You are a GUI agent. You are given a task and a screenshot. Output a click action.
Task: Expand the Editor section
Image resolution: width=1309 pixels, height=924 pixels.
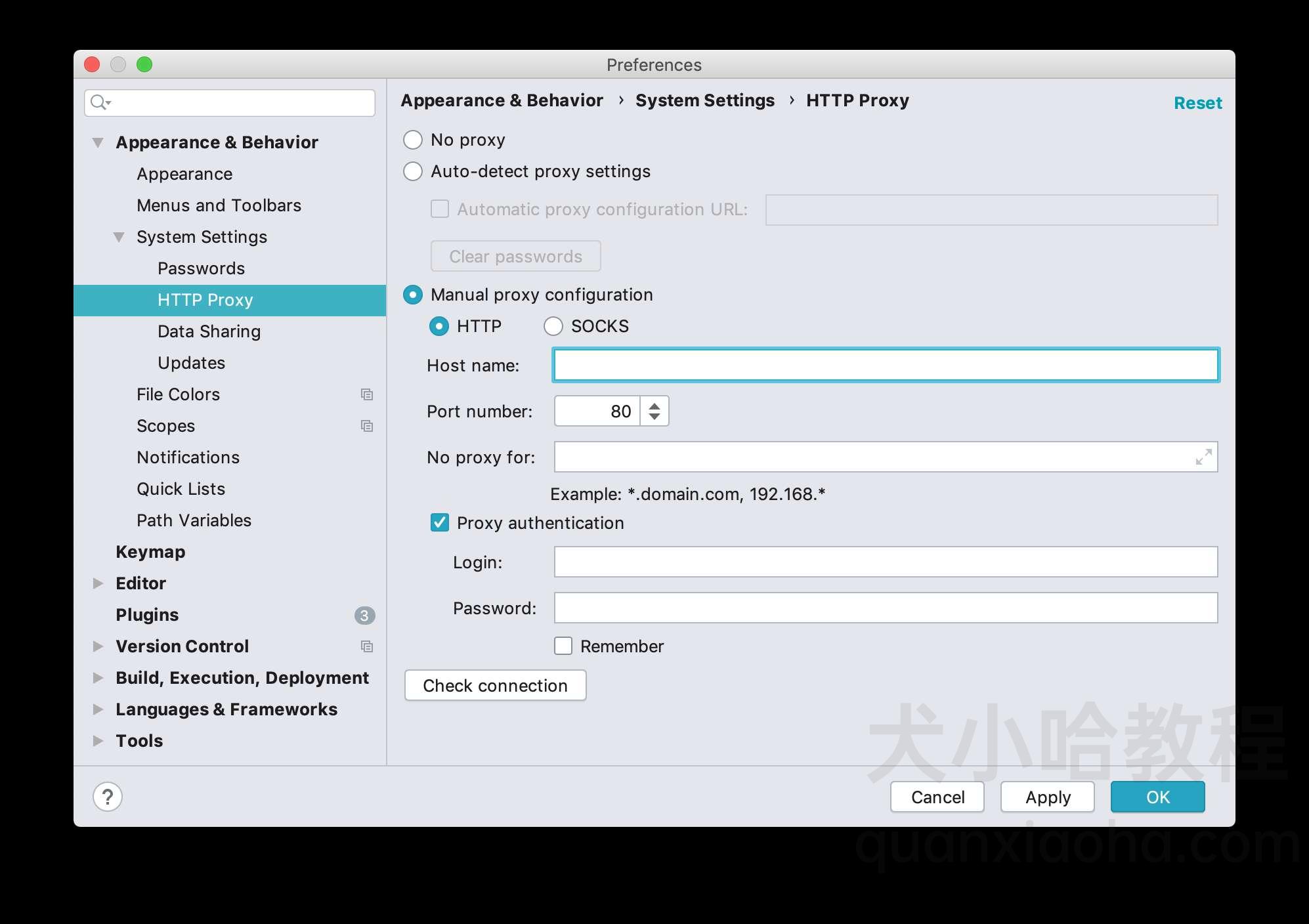point(99,583)
